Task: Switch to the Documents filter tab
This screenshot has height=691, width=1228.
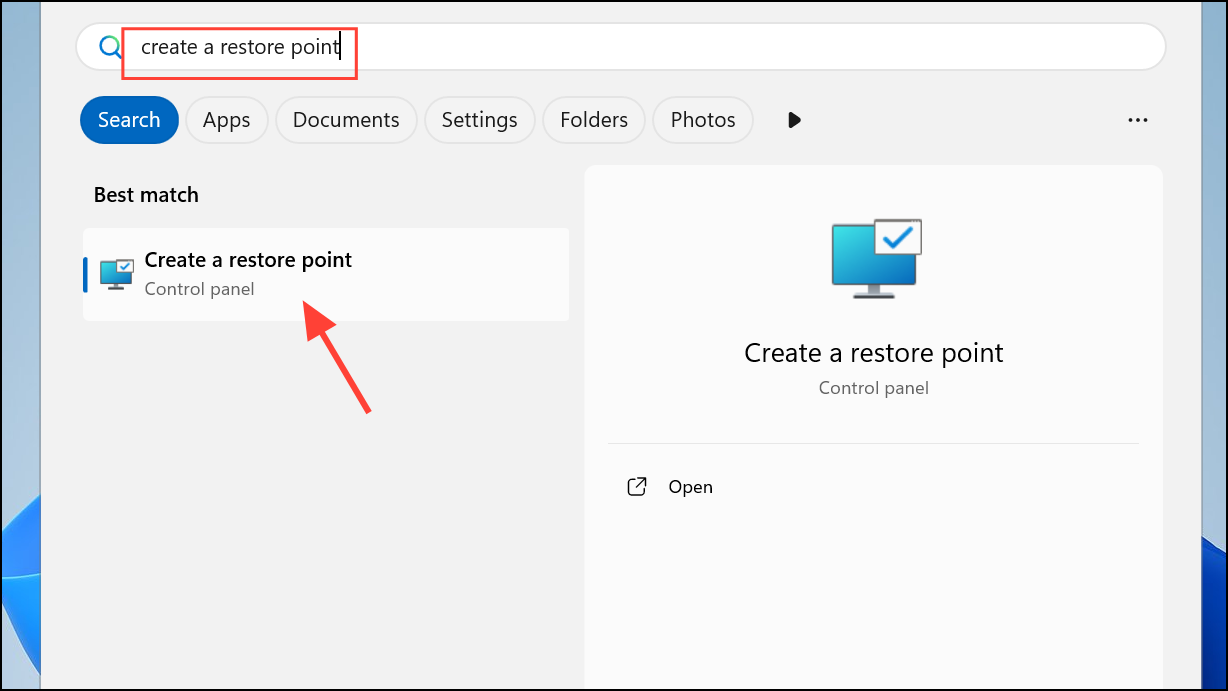Action: [x=346, y=120]
